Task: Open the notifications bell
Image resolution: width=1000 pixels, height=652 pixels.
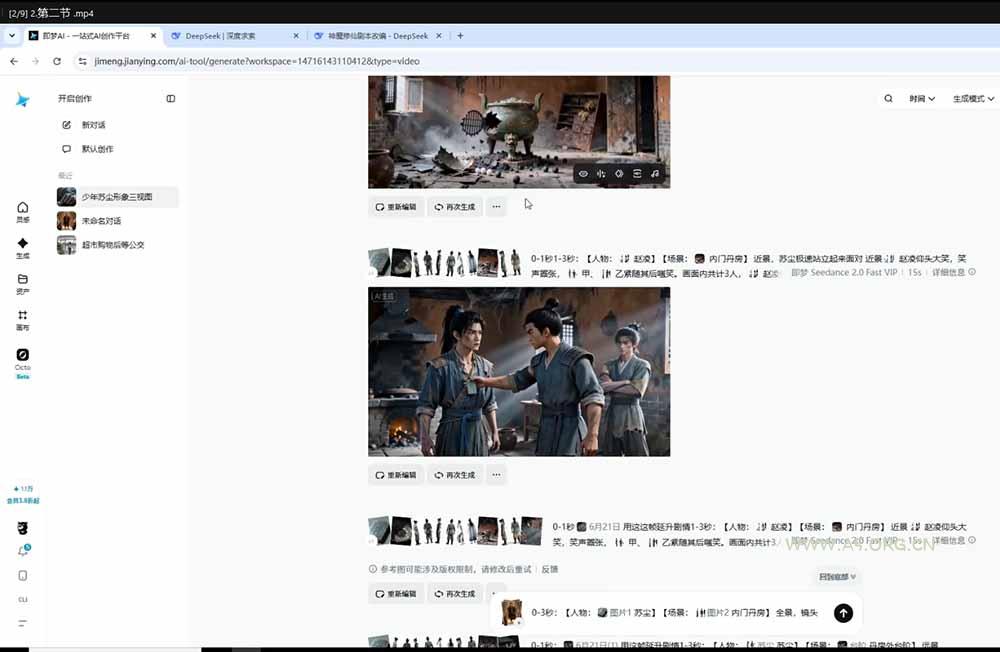Action: [23, 551]
